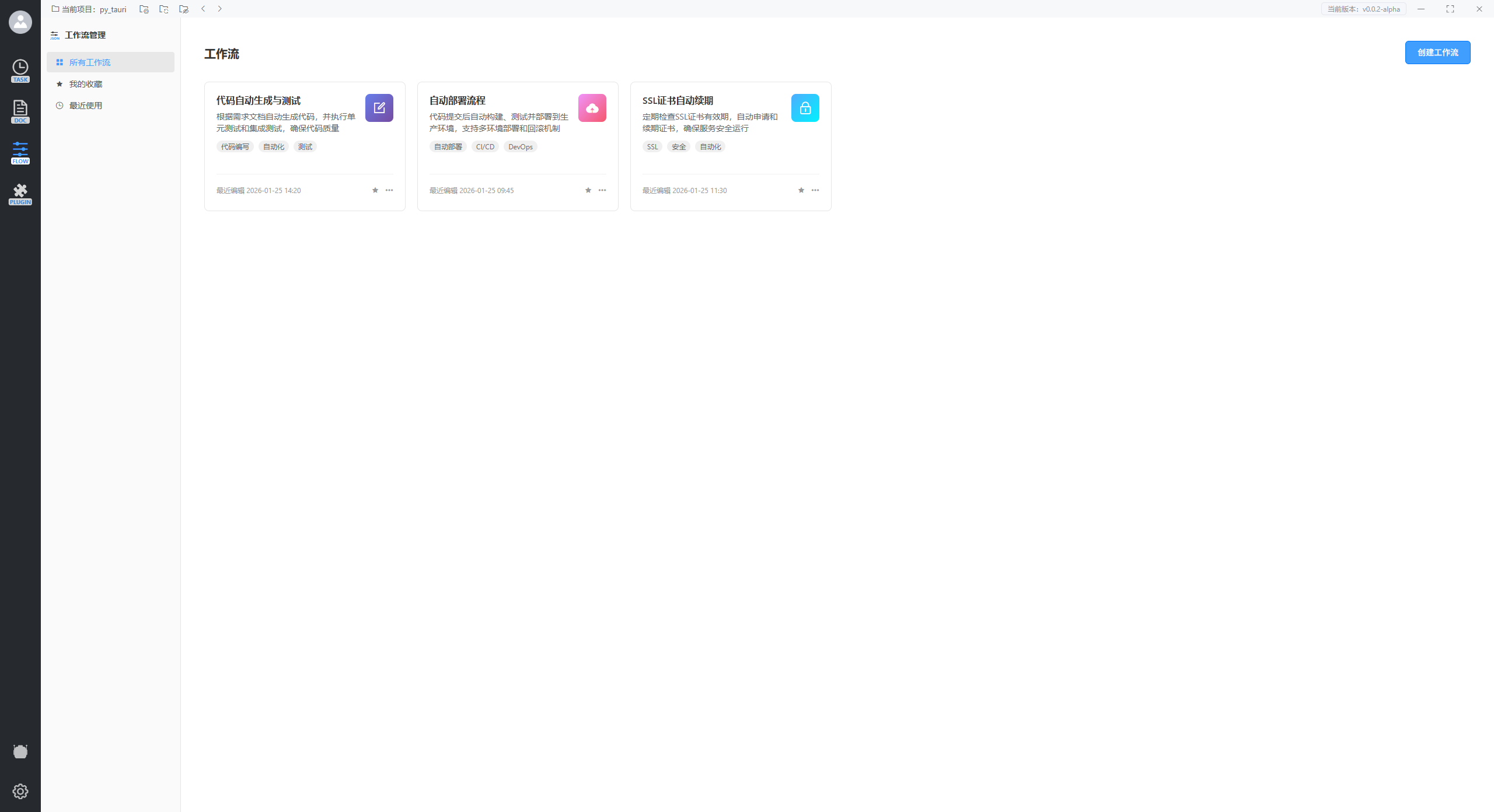Select the FLOW sidebar icon
Screen dimensions: 1494x812
(20, 152)
